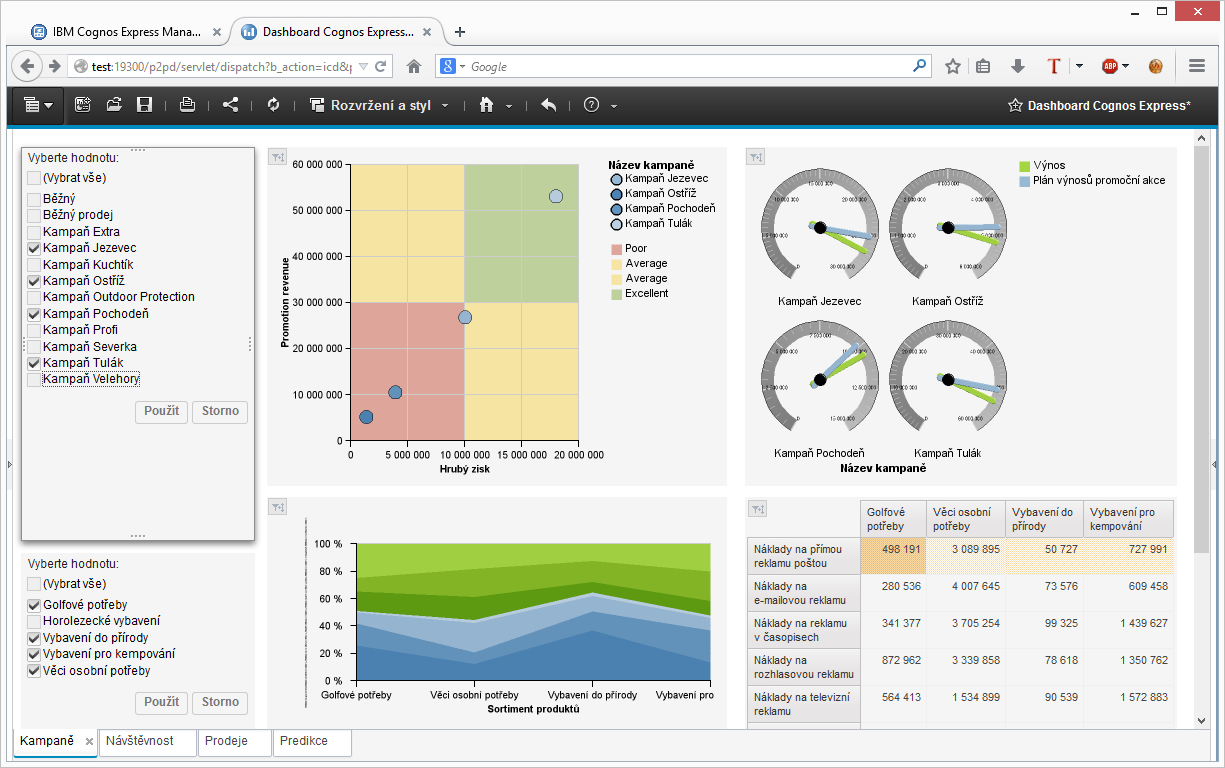The width and height of the screenshot is (1225, 768).
Task: Open the Adblock Plus dropdown arrow
Action: [1125, 67]
